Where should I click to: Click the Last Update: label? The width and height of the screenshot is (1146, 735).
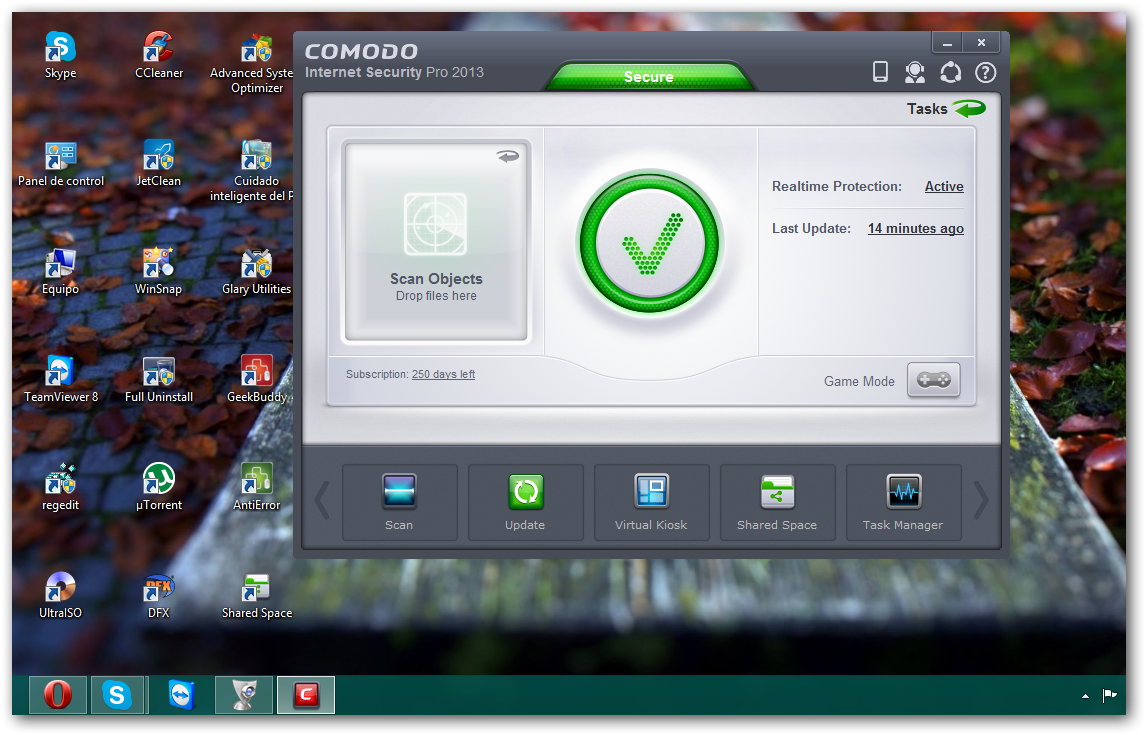[811, 228]
